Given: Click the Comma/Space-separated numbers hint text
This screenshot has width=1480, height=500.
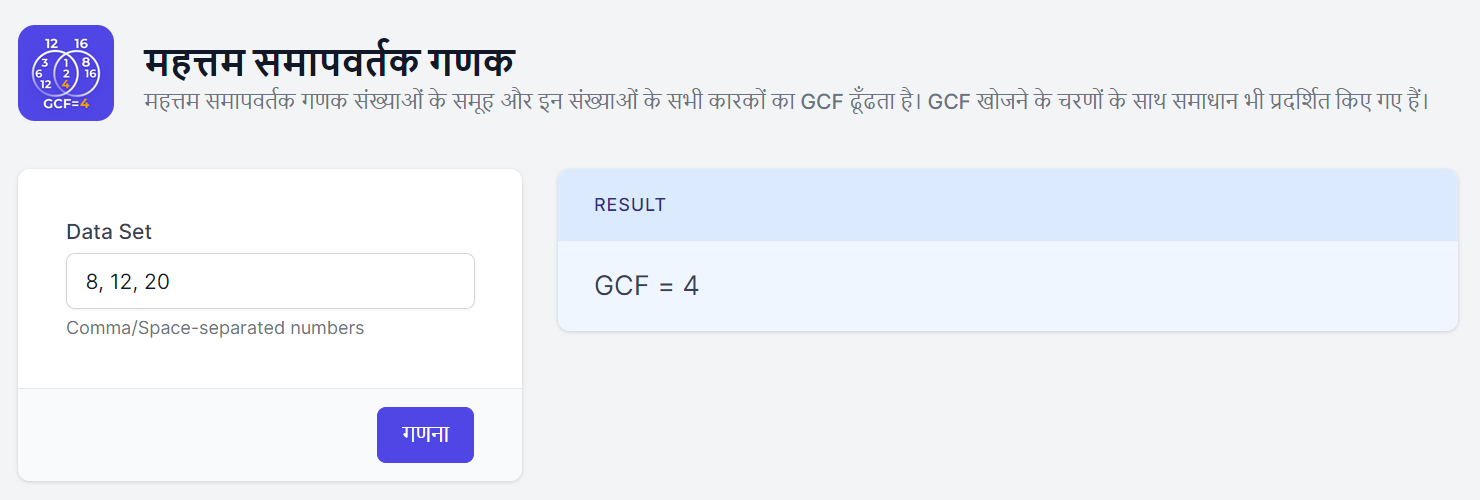Looking at the screenshot, I should 215,328.
